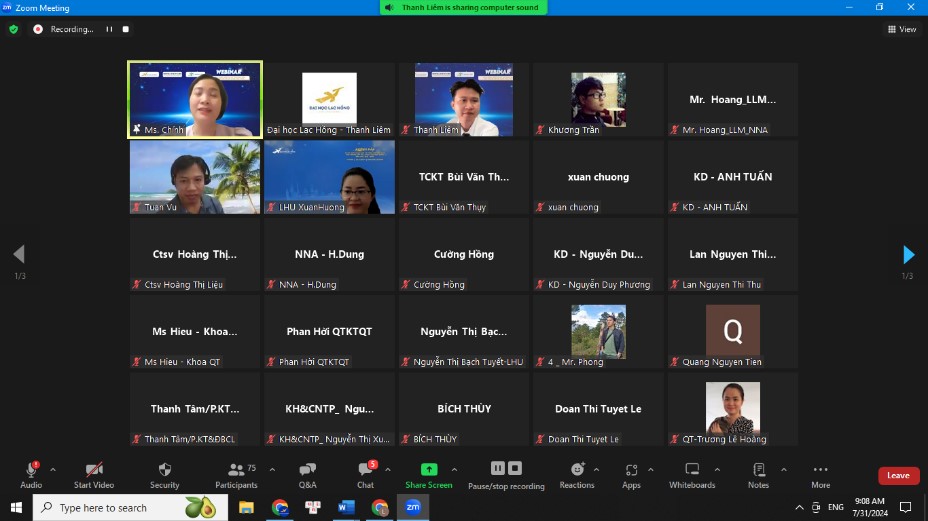This screenshot has height=521, width=928.
Task: Select Ms. Chinh's video thumbnail
Action: click(195, 98)
